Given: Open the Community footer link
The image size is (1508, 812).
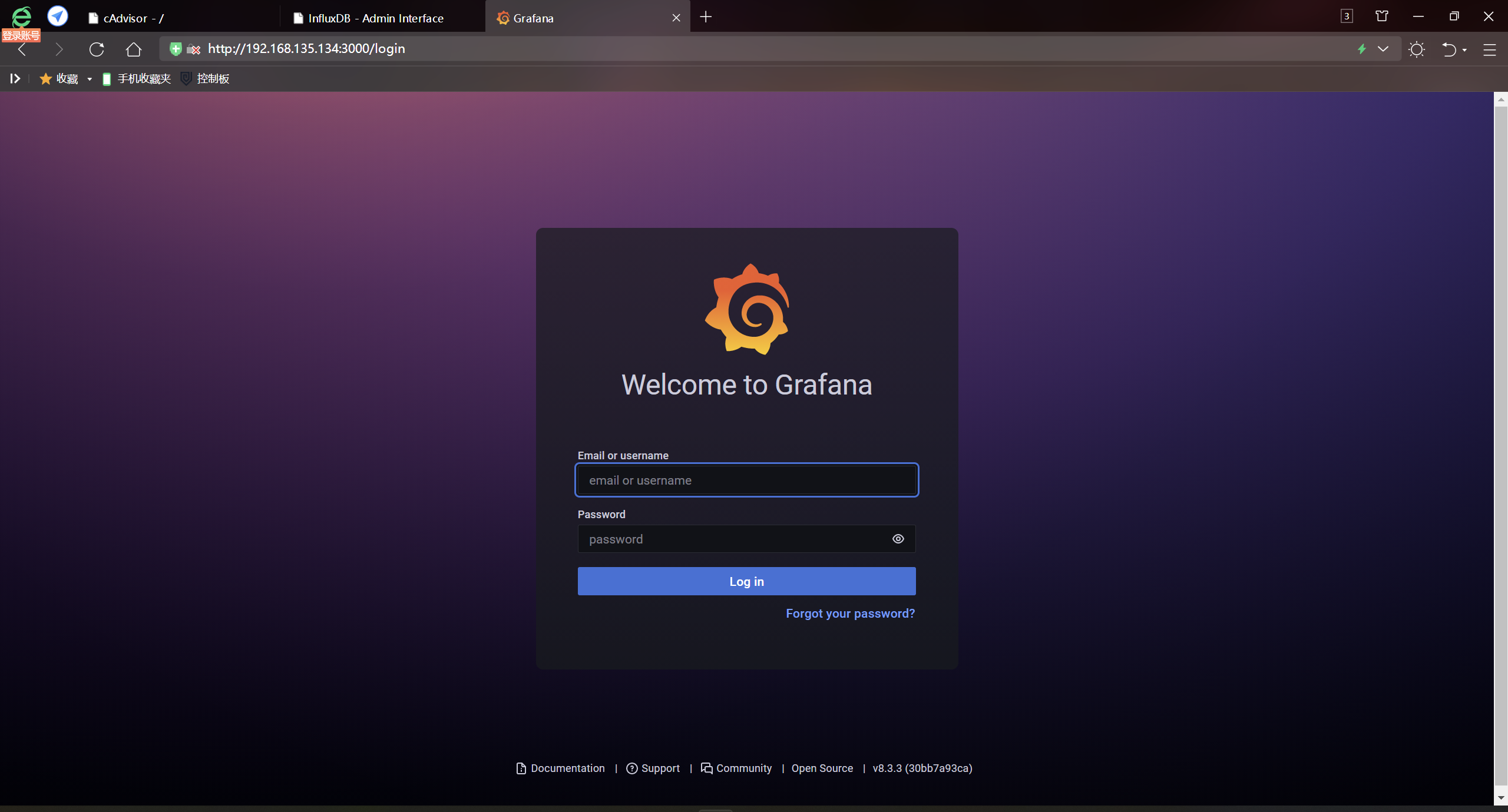Looking at the screenshot, I should pyautogui.click(x=736, y=768).
